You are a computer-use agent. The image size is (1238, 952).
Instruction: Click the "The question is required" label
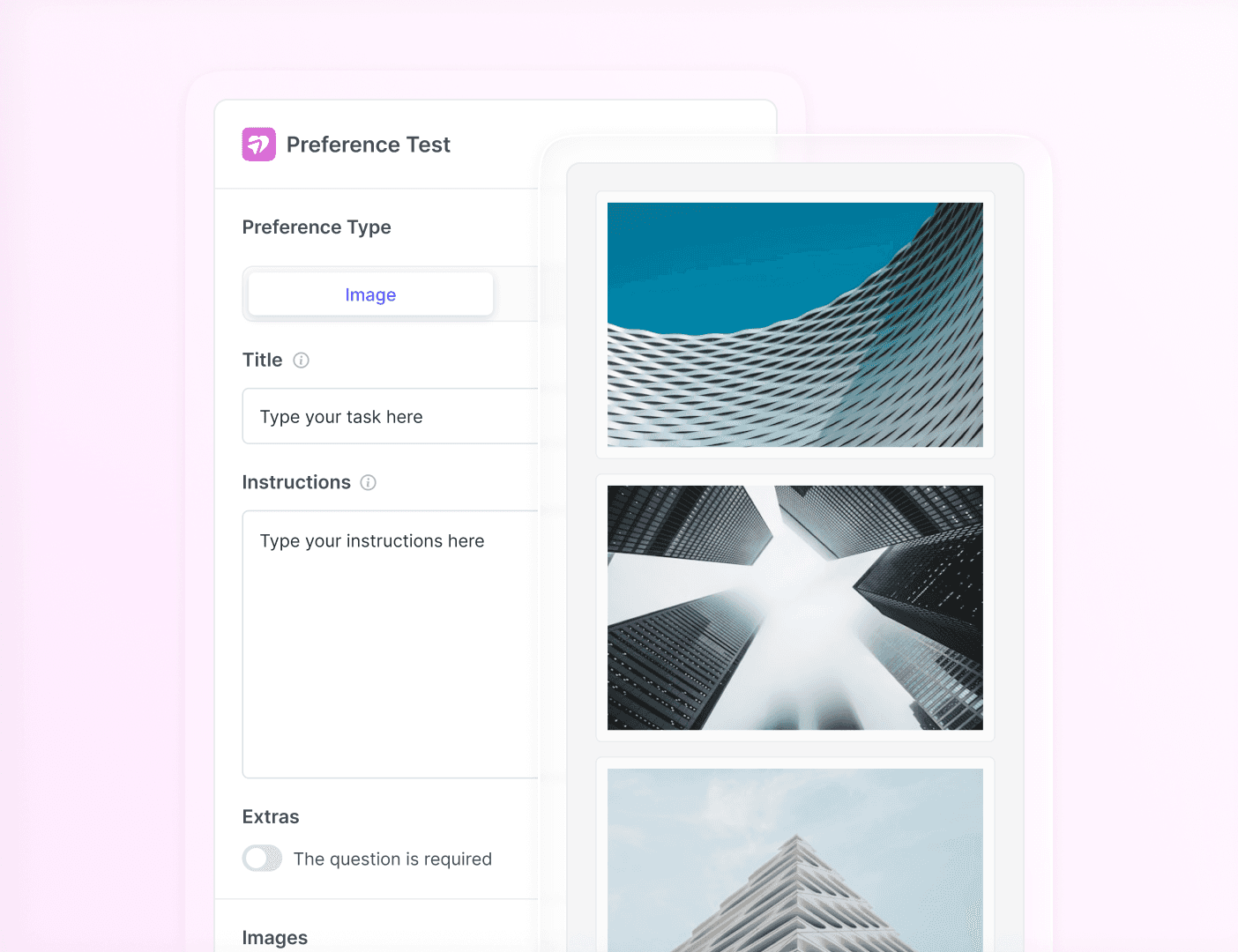pyautogui.click(x=392, y=859)
